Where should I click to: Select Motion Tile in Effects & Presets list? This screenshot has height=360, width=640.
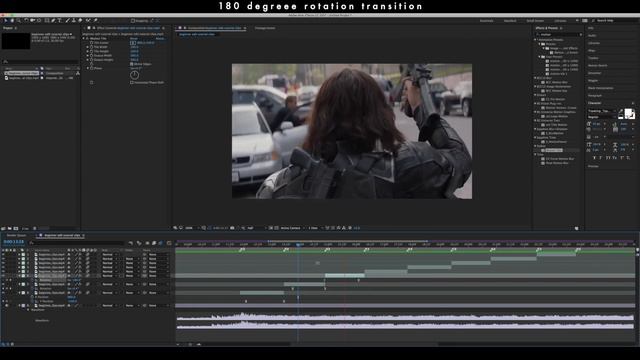coord(553,150)
